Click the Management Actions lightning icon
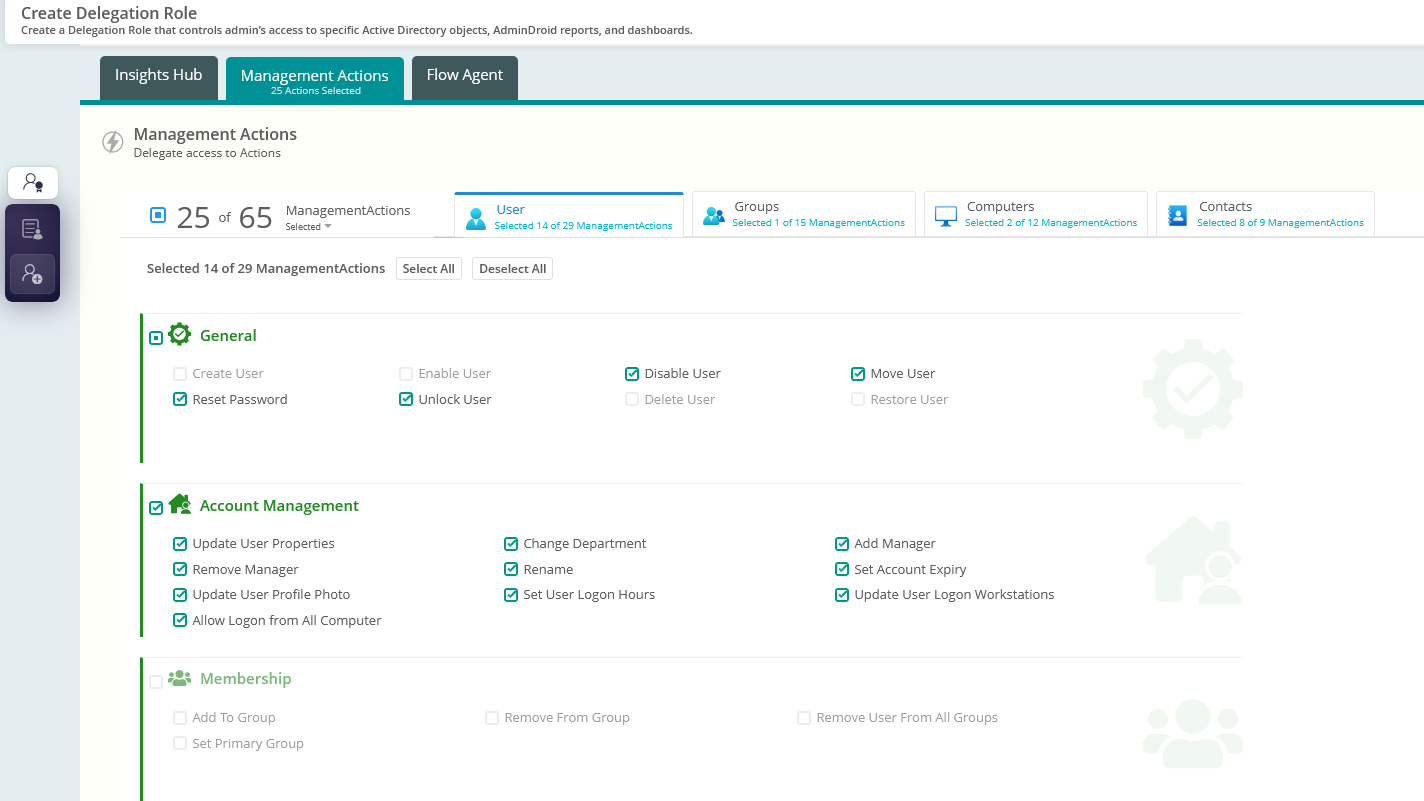The width and height of the screenshot is (1424, 801). tap(112, 141)
